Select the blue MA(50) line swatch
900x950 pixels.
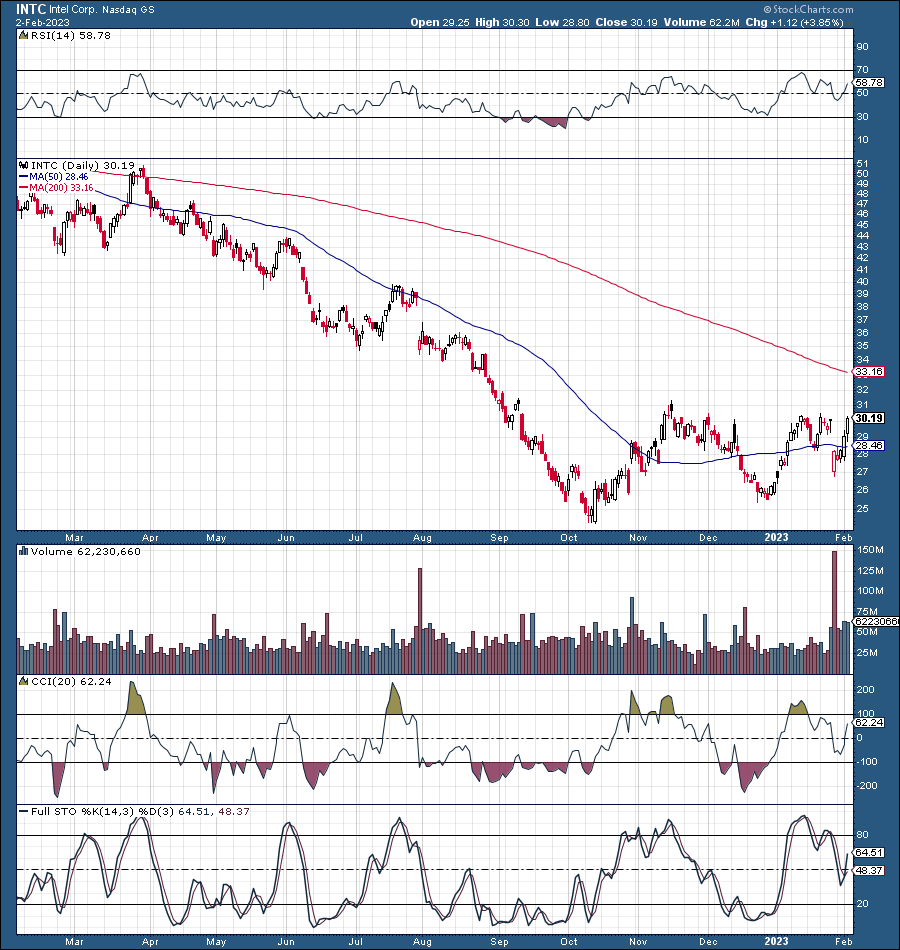tap(24, 176)
